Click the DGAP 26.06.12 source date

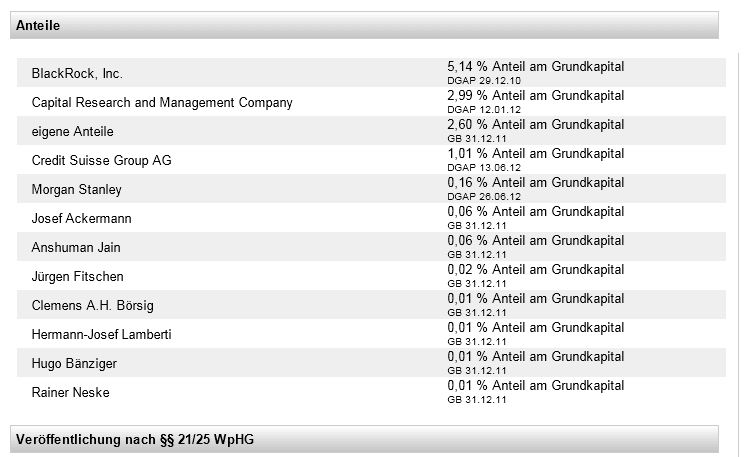pos(484,197)
